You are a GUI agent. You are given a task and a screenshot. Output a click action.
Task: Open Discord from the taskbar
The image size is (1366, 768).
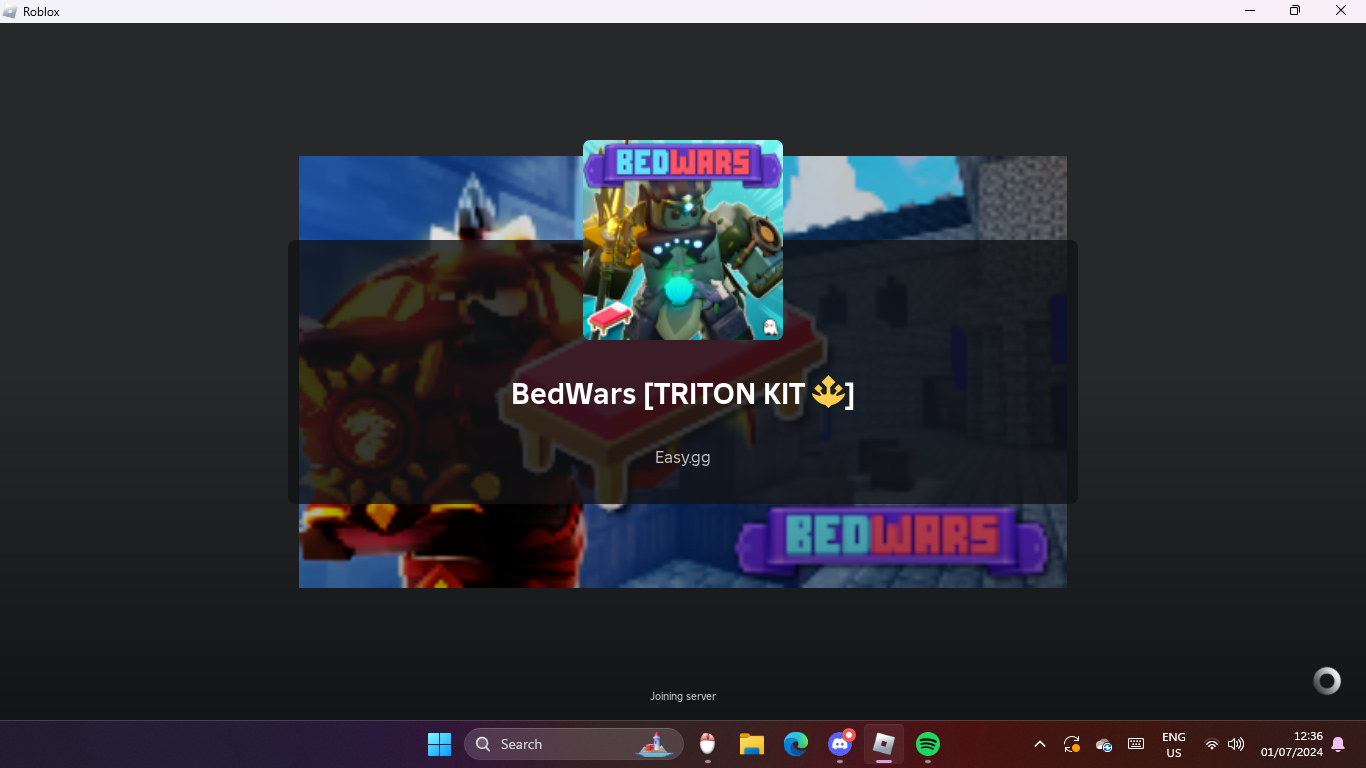(840, 744)
